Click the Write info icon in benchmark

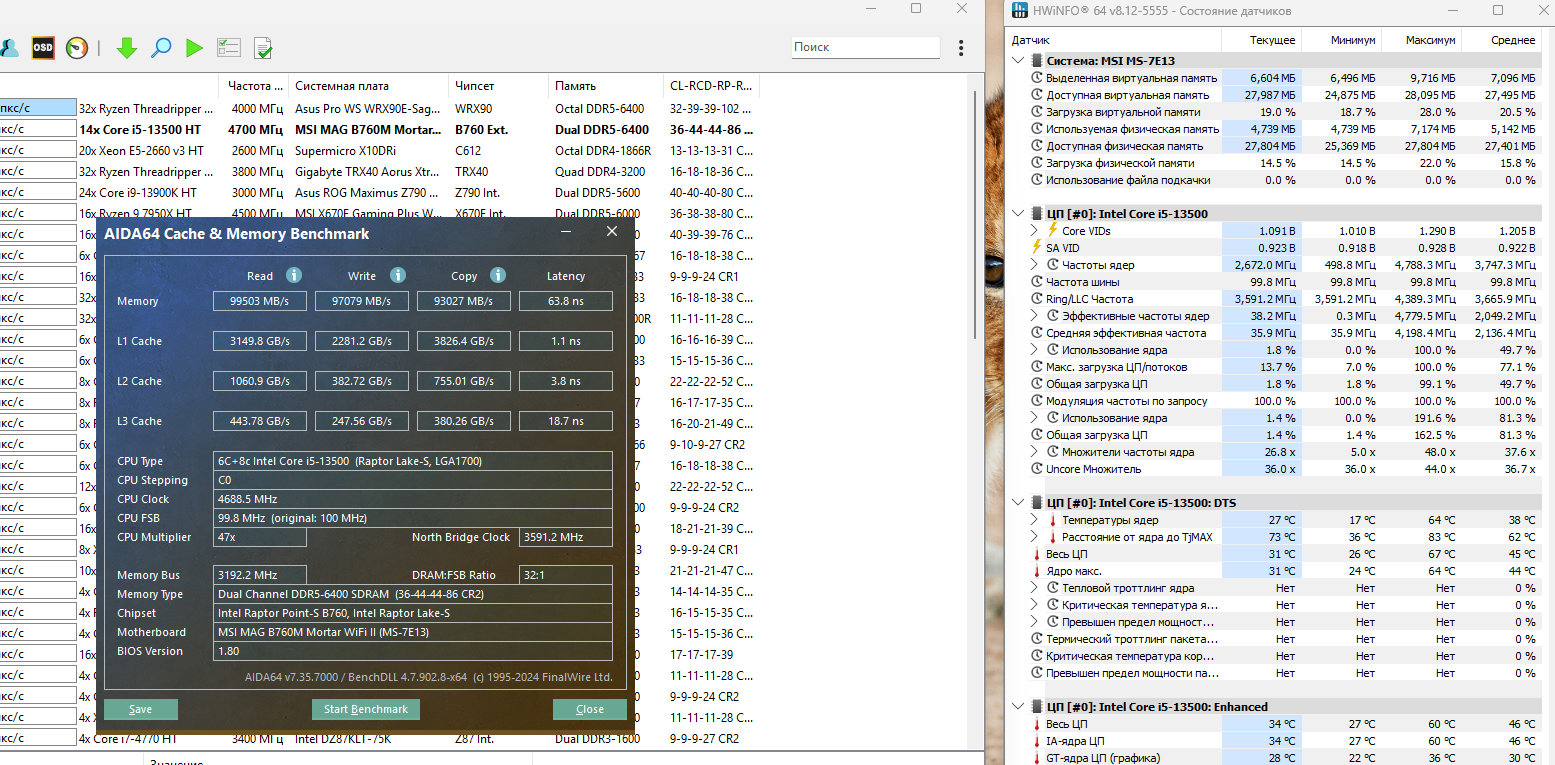(x=398, y=275)
